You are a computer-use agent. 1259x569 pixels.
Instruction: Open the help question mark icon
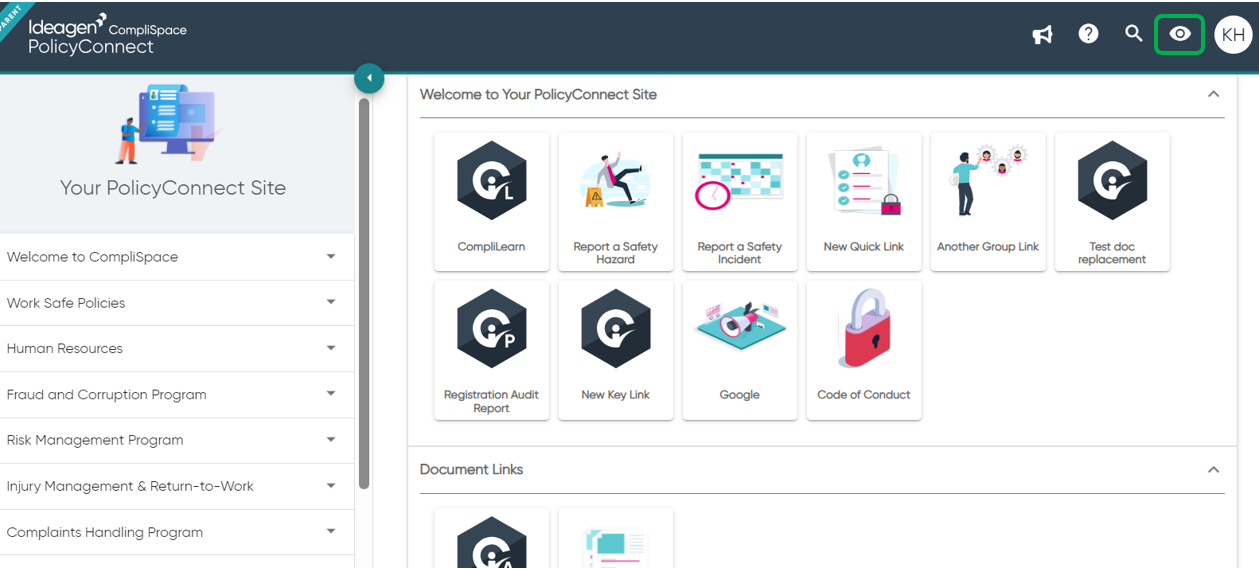pos(1088,34)
